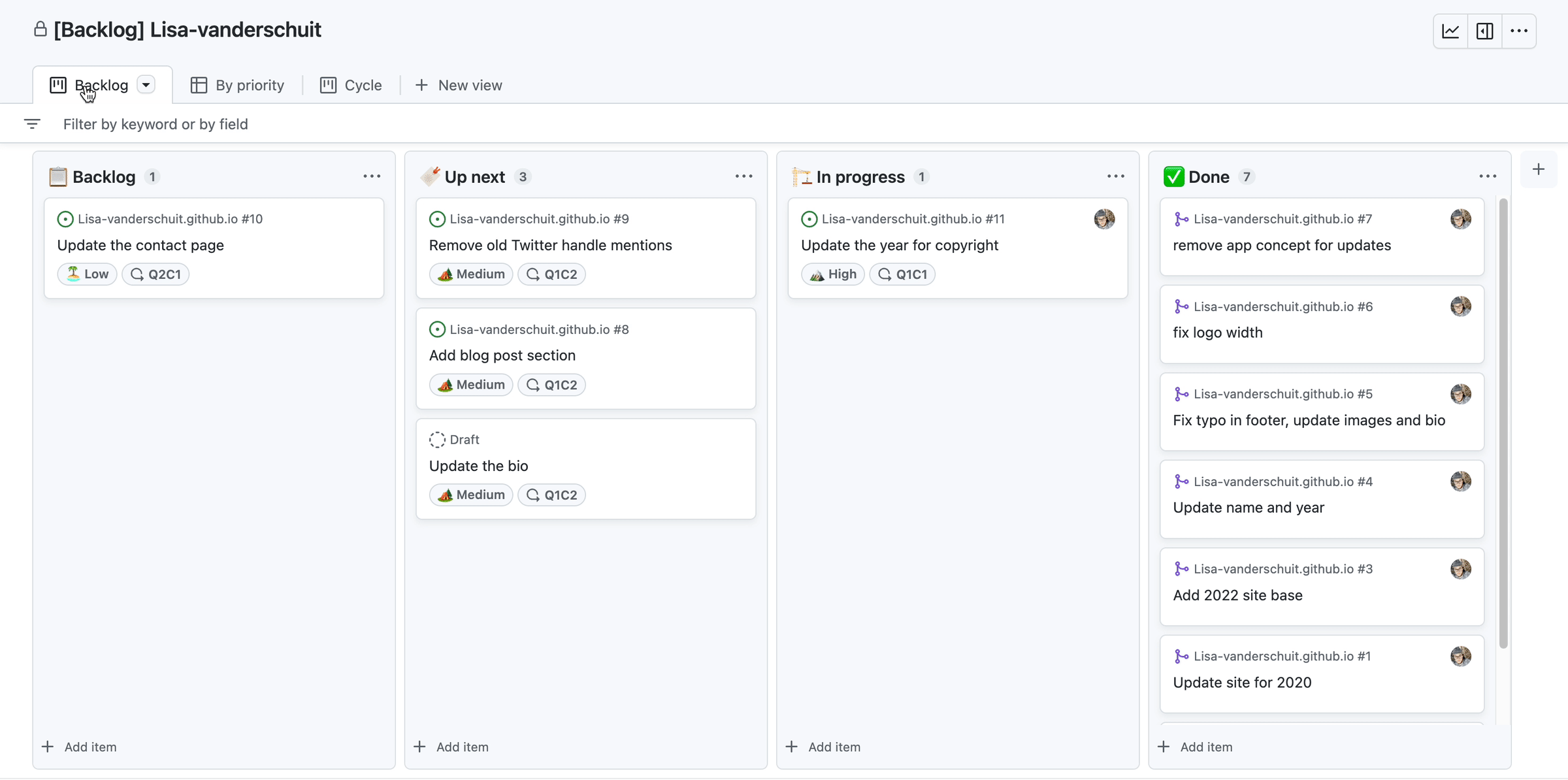The height and width of the screenshot is (780, 1568).
Task: Click Low priority label on card #10
Action: pos(88,274)
